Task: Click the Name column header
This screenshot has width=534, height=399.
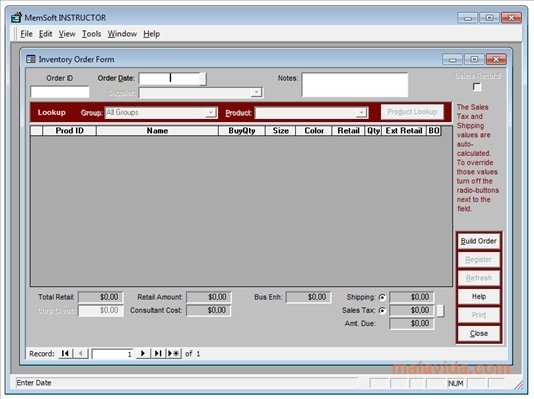Action: click(157, 131)
